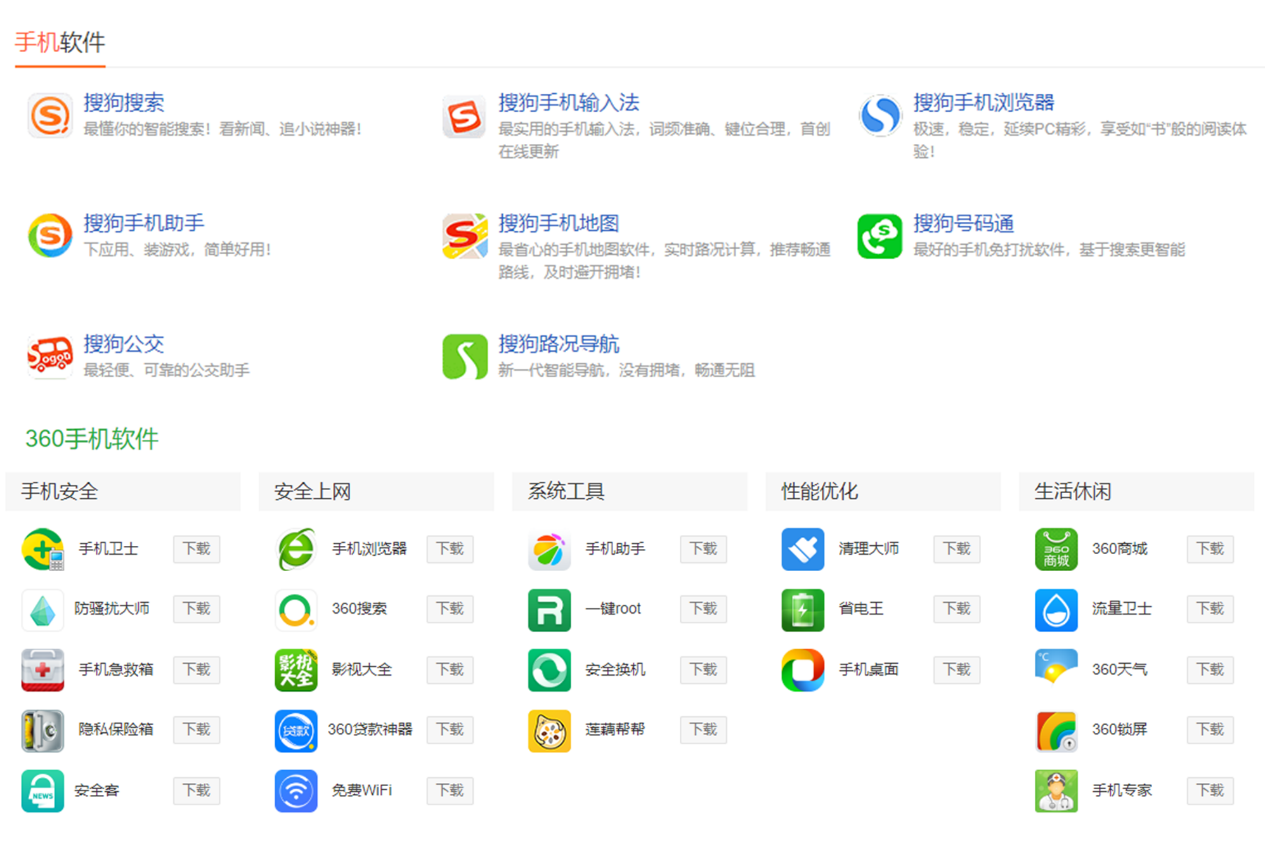Click the 360贷款神器 icon
The height and width of the screenshot is (852, 1265).
pos(296,730)
